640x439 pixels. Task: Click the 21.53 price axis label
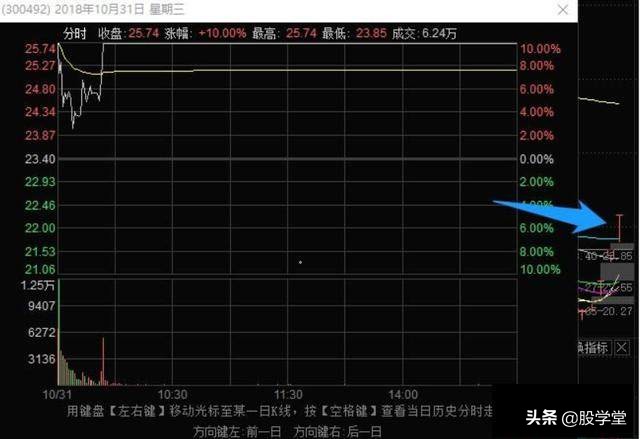pyautogui.click(x=40, y=252)
